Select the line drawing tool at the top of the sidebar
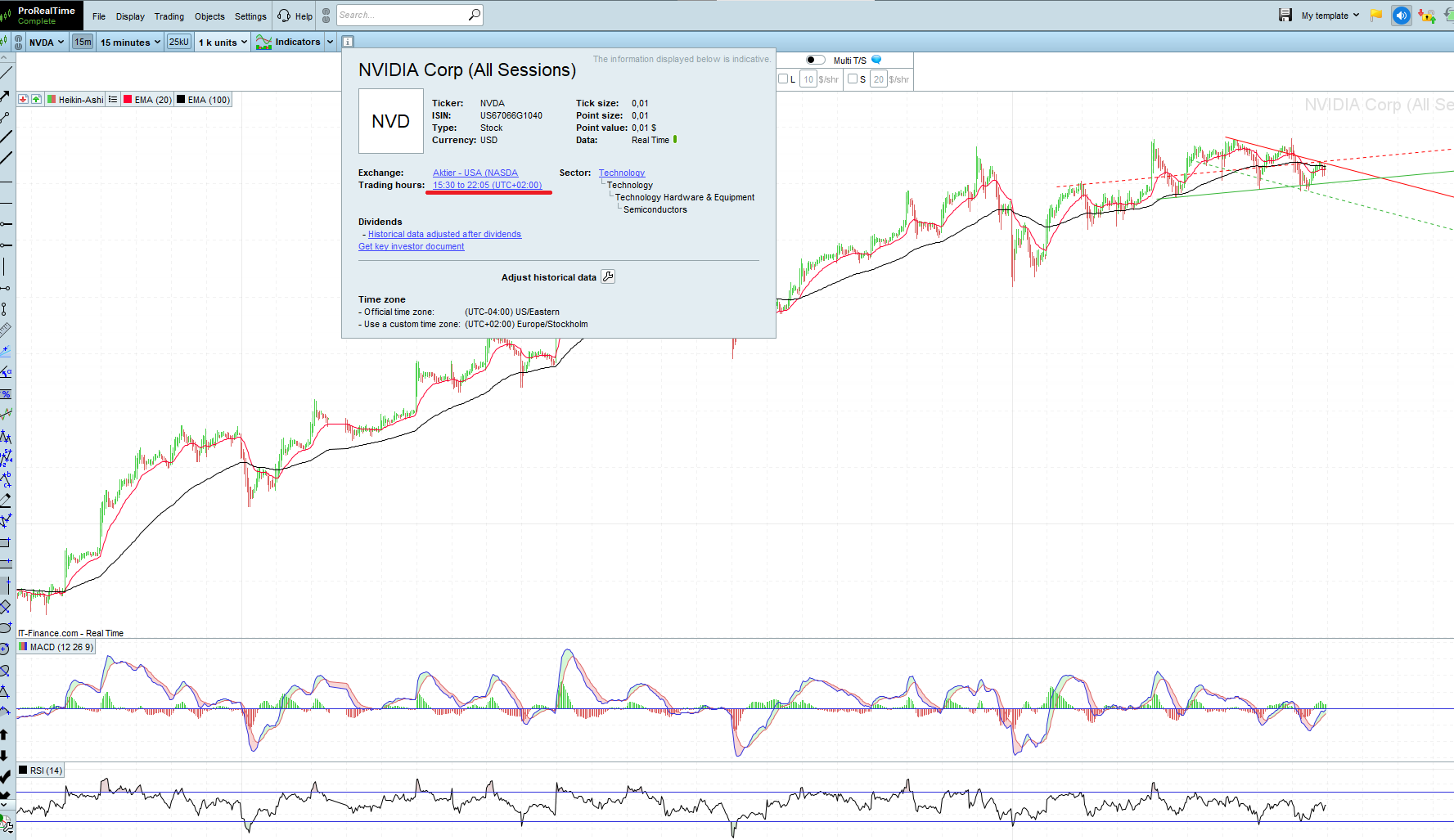Screen dimensions: 1454x840 5,74
